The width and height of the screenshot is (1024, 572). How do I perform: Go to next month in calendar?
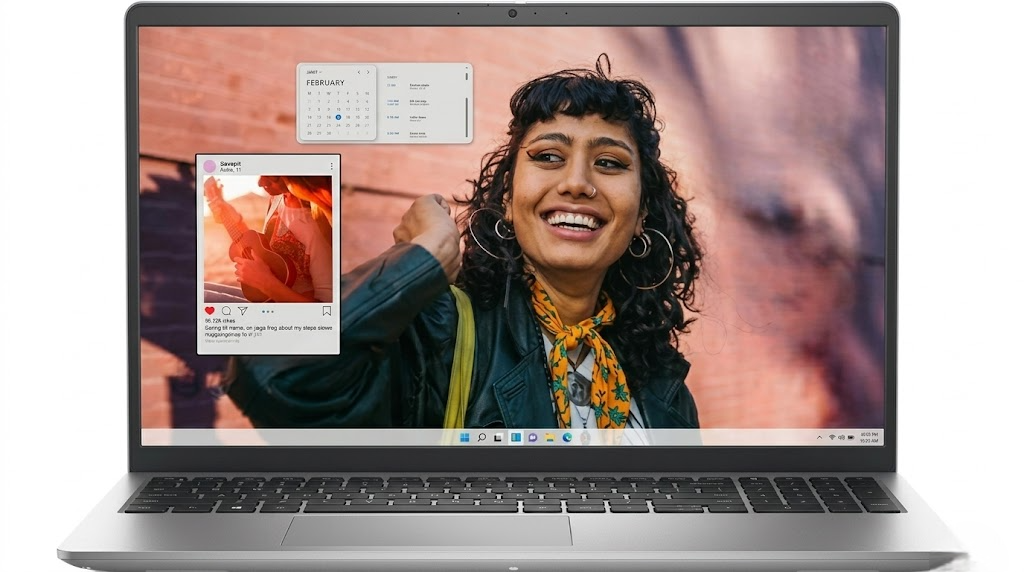(x=368, y=73)
